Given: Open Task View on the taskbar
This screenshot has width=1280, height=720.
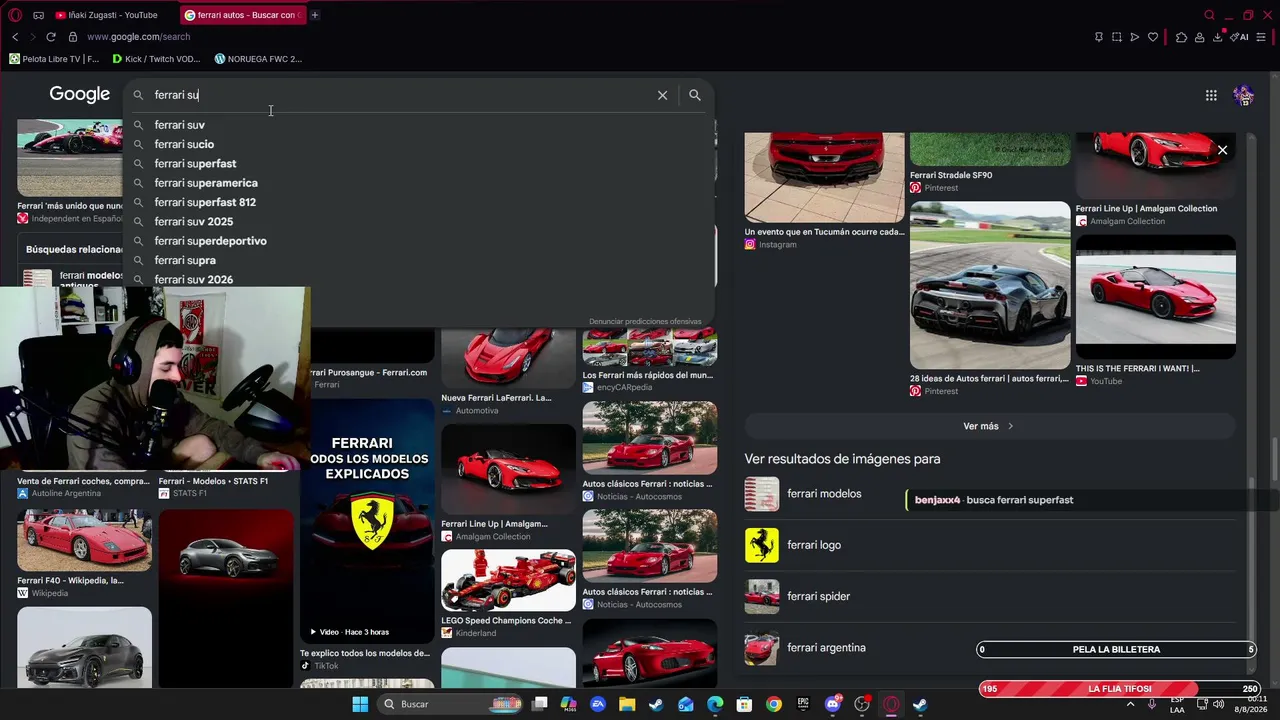Looking at the screenshot, I should tap(540, 704).
